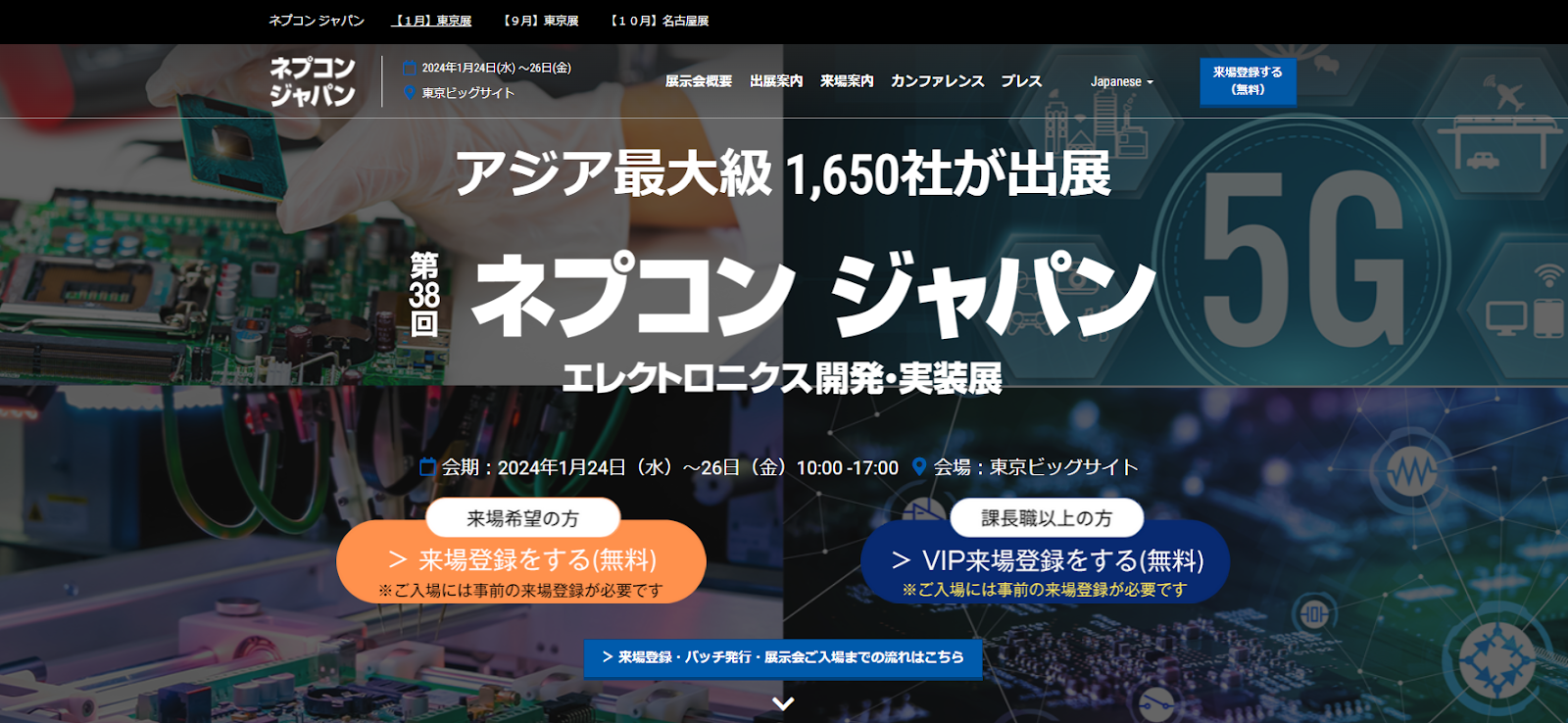Click the 会場：東京ビッグサイト text

1036,467
